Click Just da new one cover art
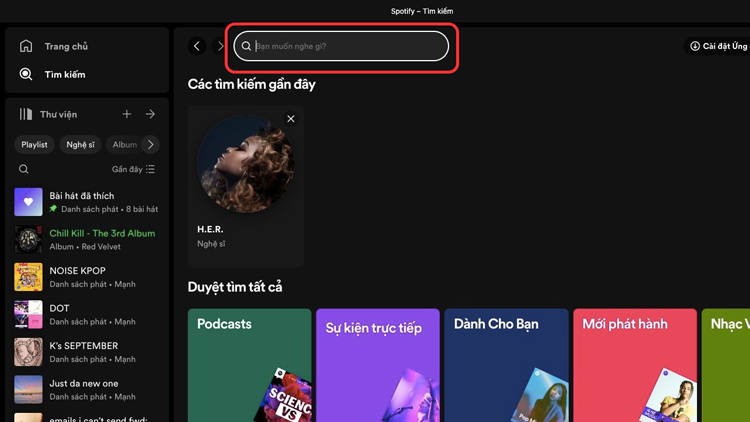The height and width of the screenshot is (422, 750). click(28, 389)
